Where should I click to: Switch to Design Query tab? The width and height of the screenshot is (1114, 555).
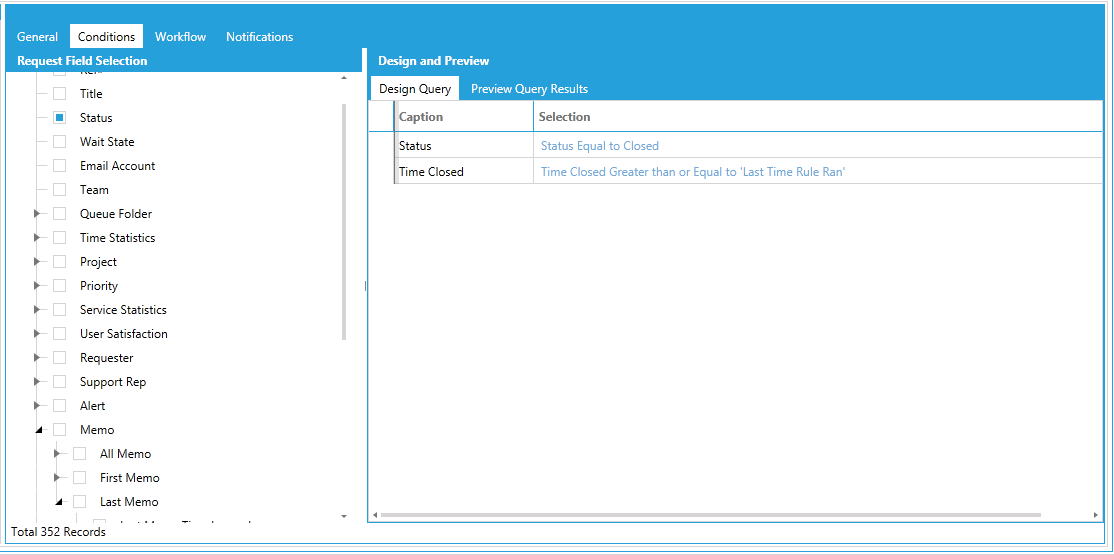click(x=415, y=89)
